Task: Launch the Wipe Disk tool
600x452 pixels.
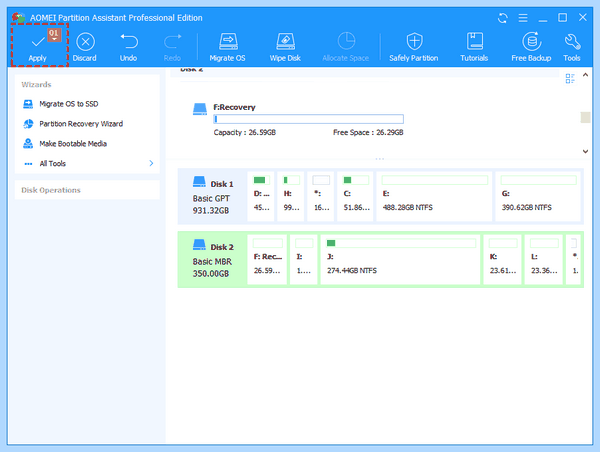Action: click(285, 47)
